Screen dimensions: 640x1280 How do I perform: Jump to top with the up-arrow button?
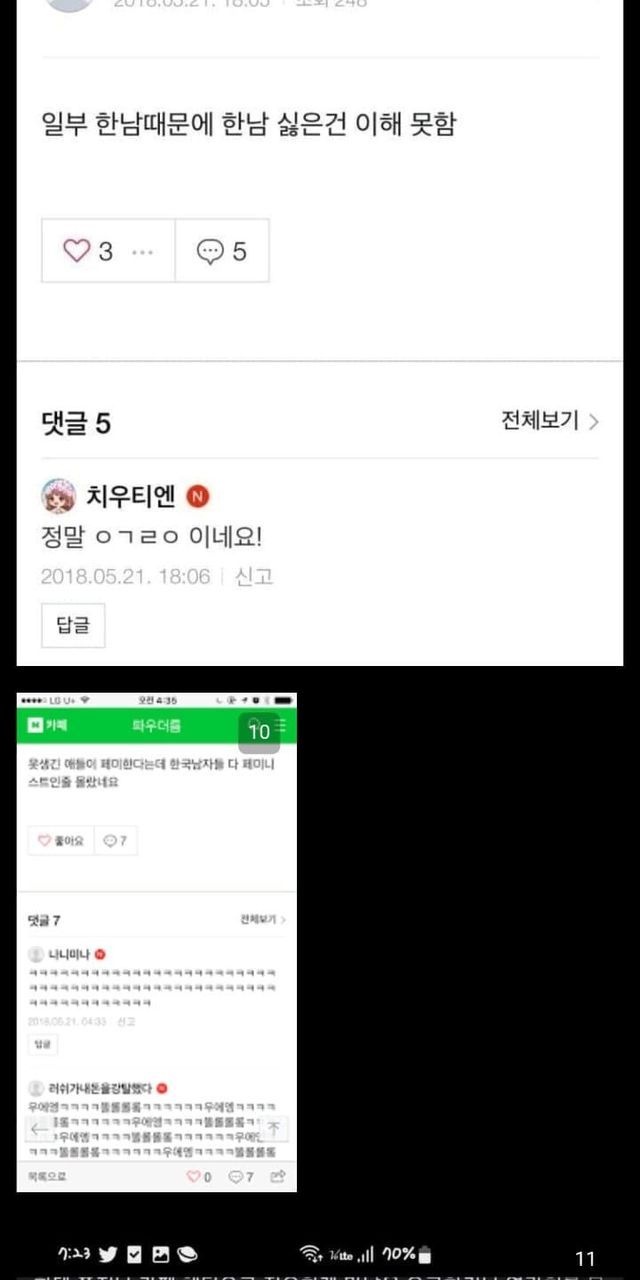[x=274, y=1129]
